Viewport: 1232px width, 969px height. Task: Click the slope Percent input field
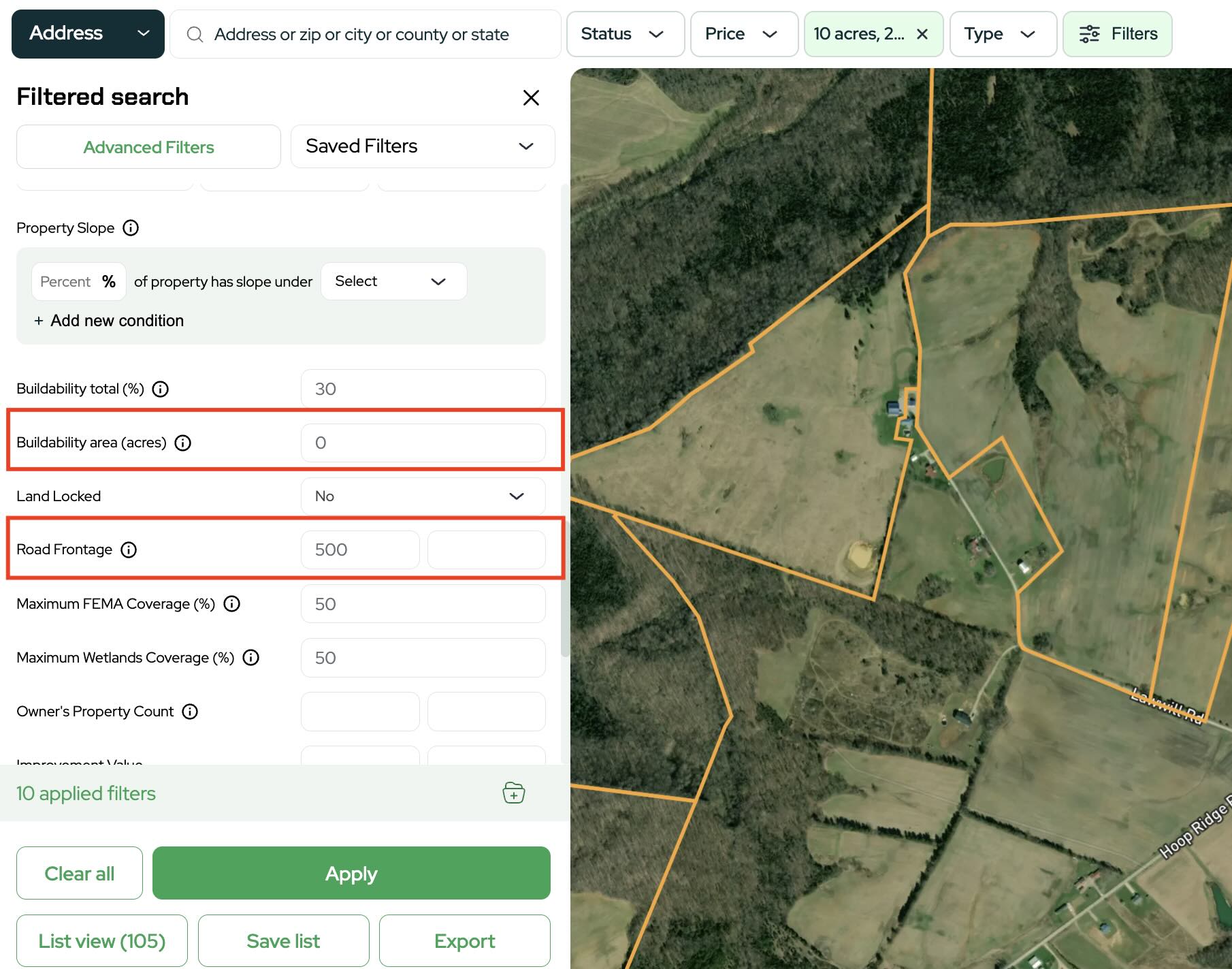point(79,281)
